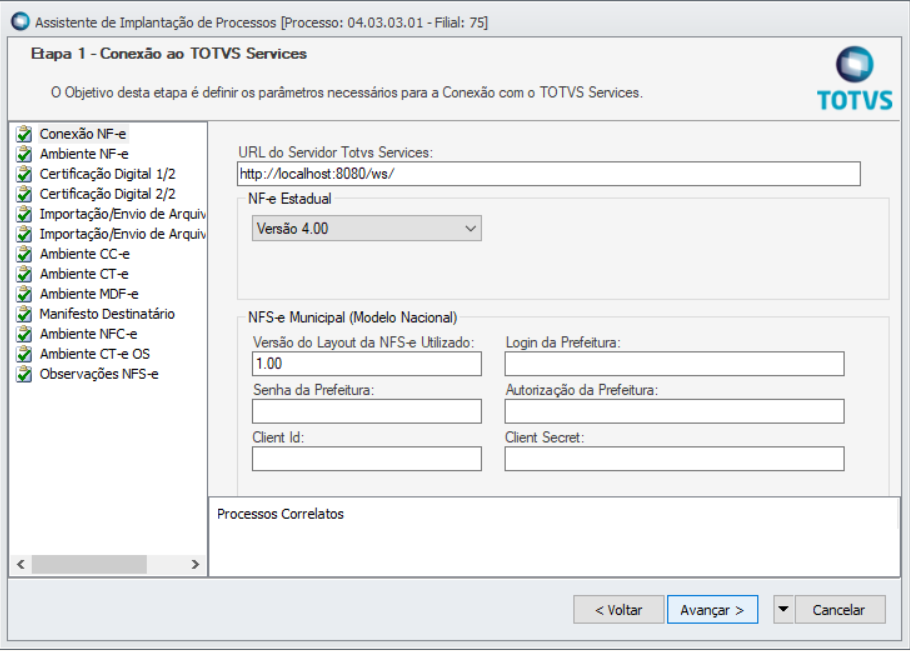Click the URL do Servidor Totvs Services field

point(548,174)
